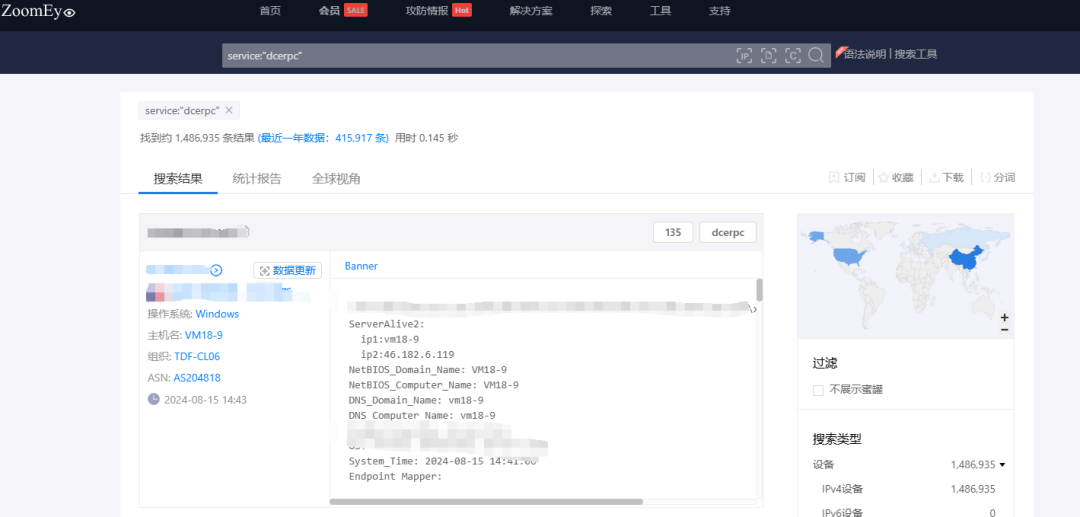Open 首页 in top navigation
1080x517 pixels.
pos(270,11)
